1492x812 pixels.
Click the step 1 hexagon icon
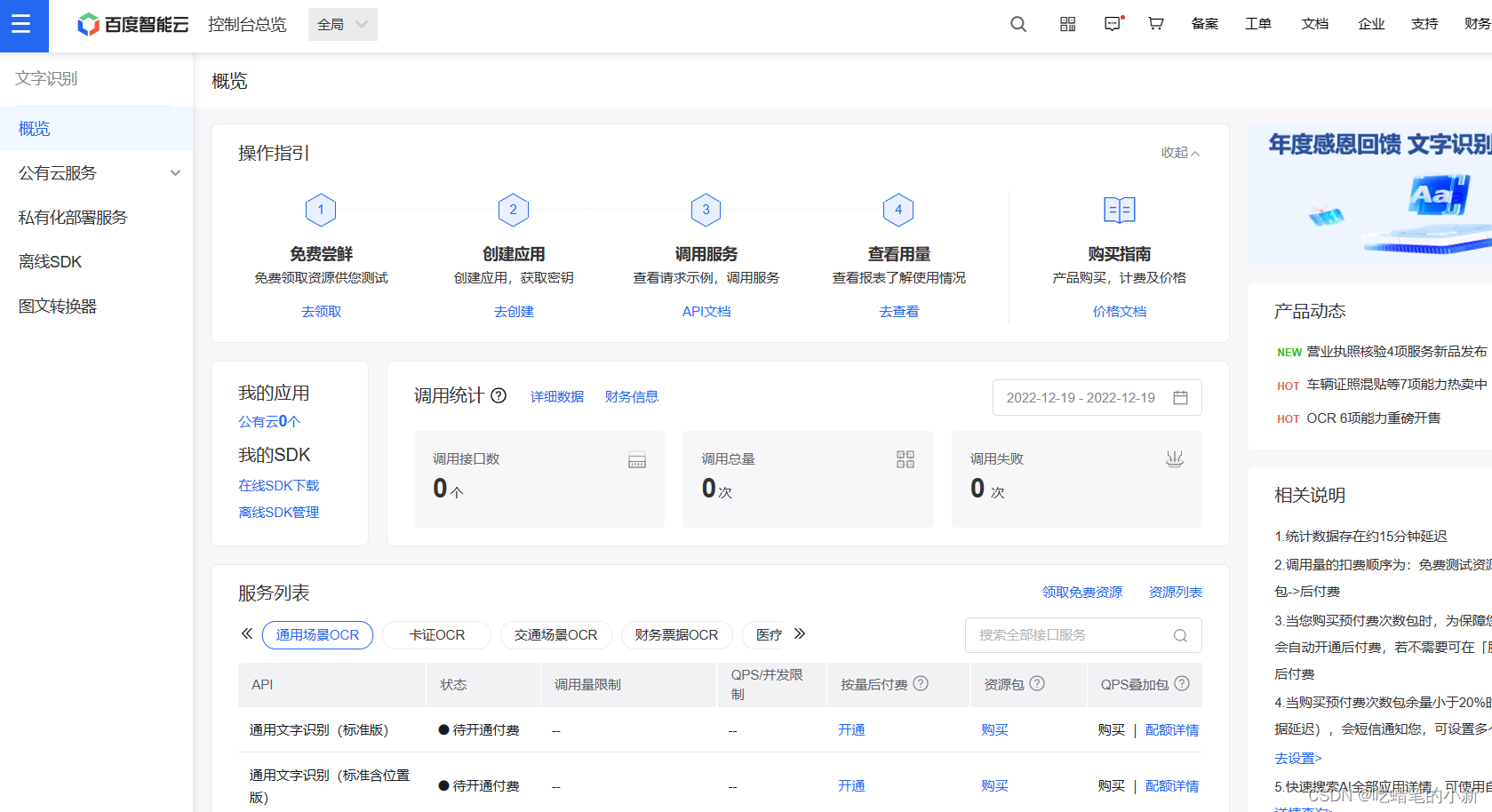click(321, 210)
